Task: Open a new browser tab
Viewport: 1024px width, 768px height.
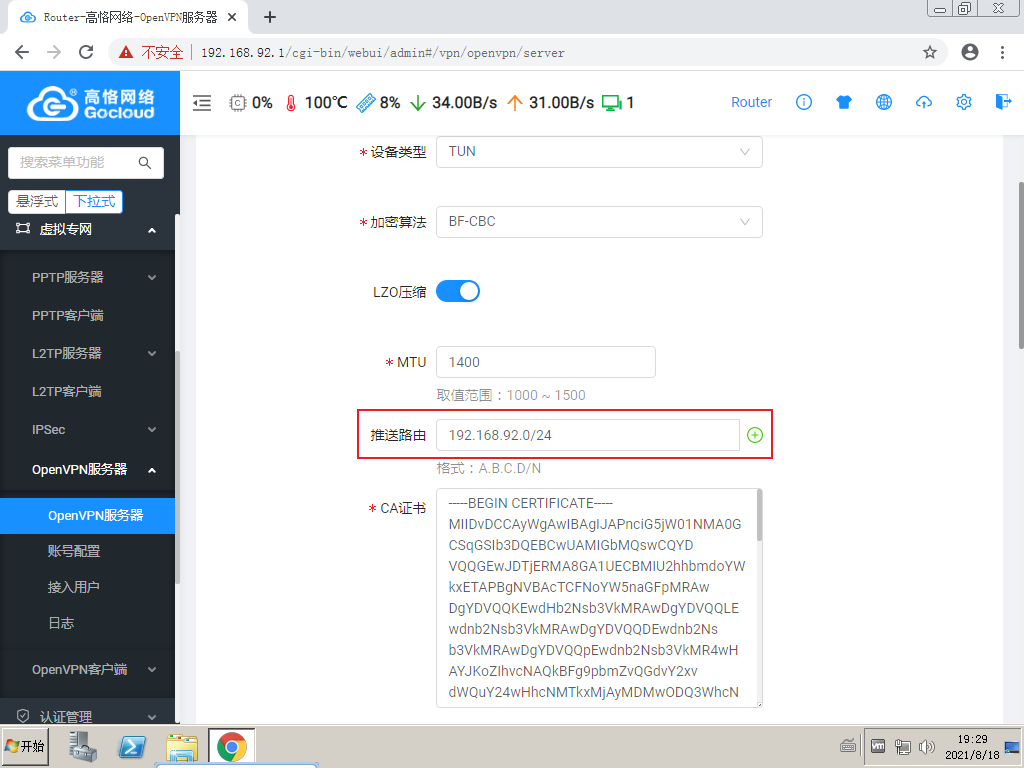Action: 270,18
